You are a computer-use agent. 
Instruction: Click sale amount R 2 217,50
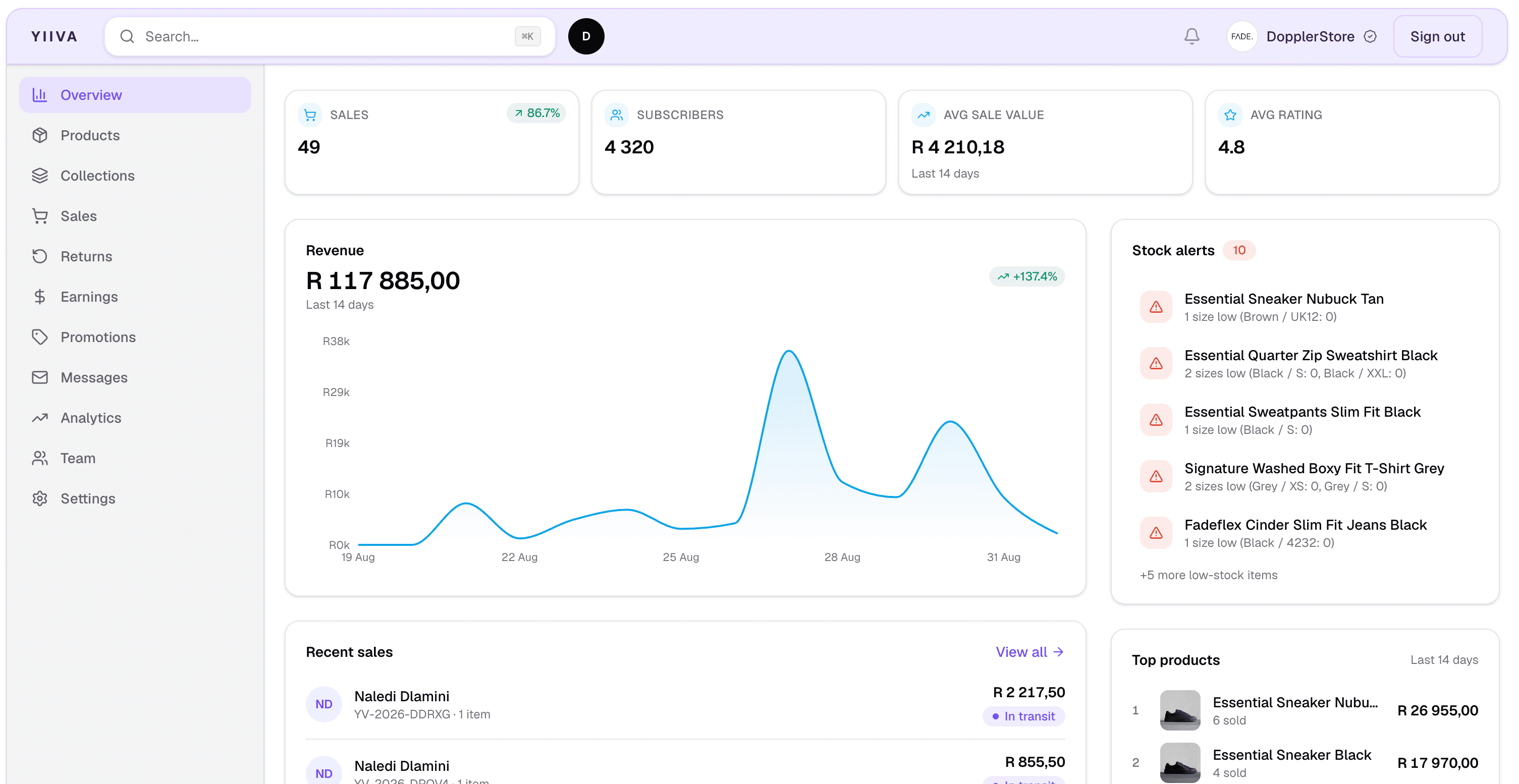tap(1029, 692)
